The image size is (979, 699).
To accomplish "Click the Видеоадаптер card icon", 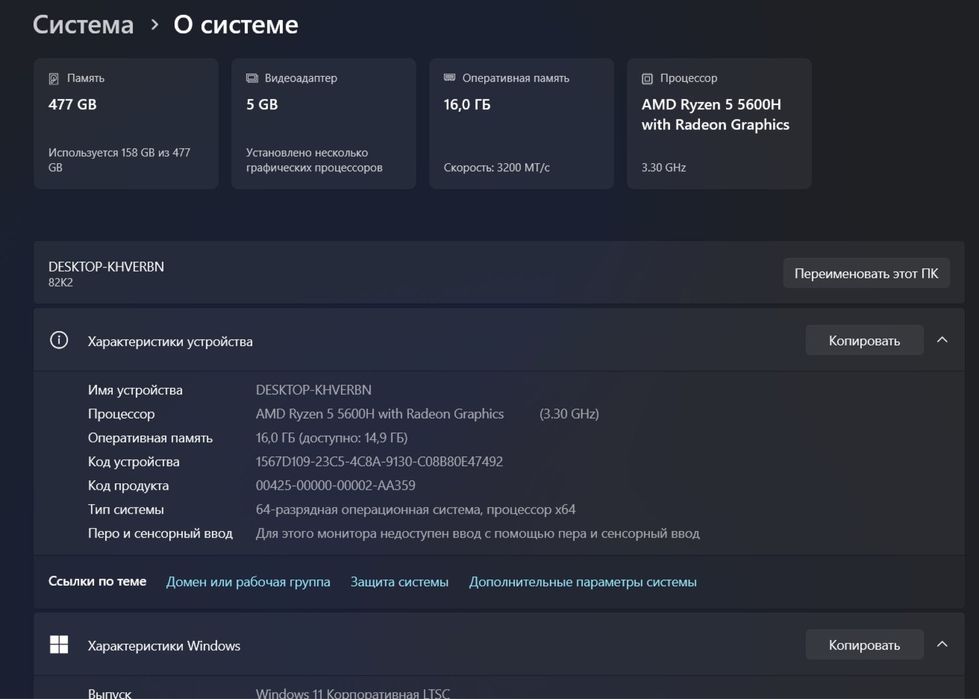I will 252,78.
